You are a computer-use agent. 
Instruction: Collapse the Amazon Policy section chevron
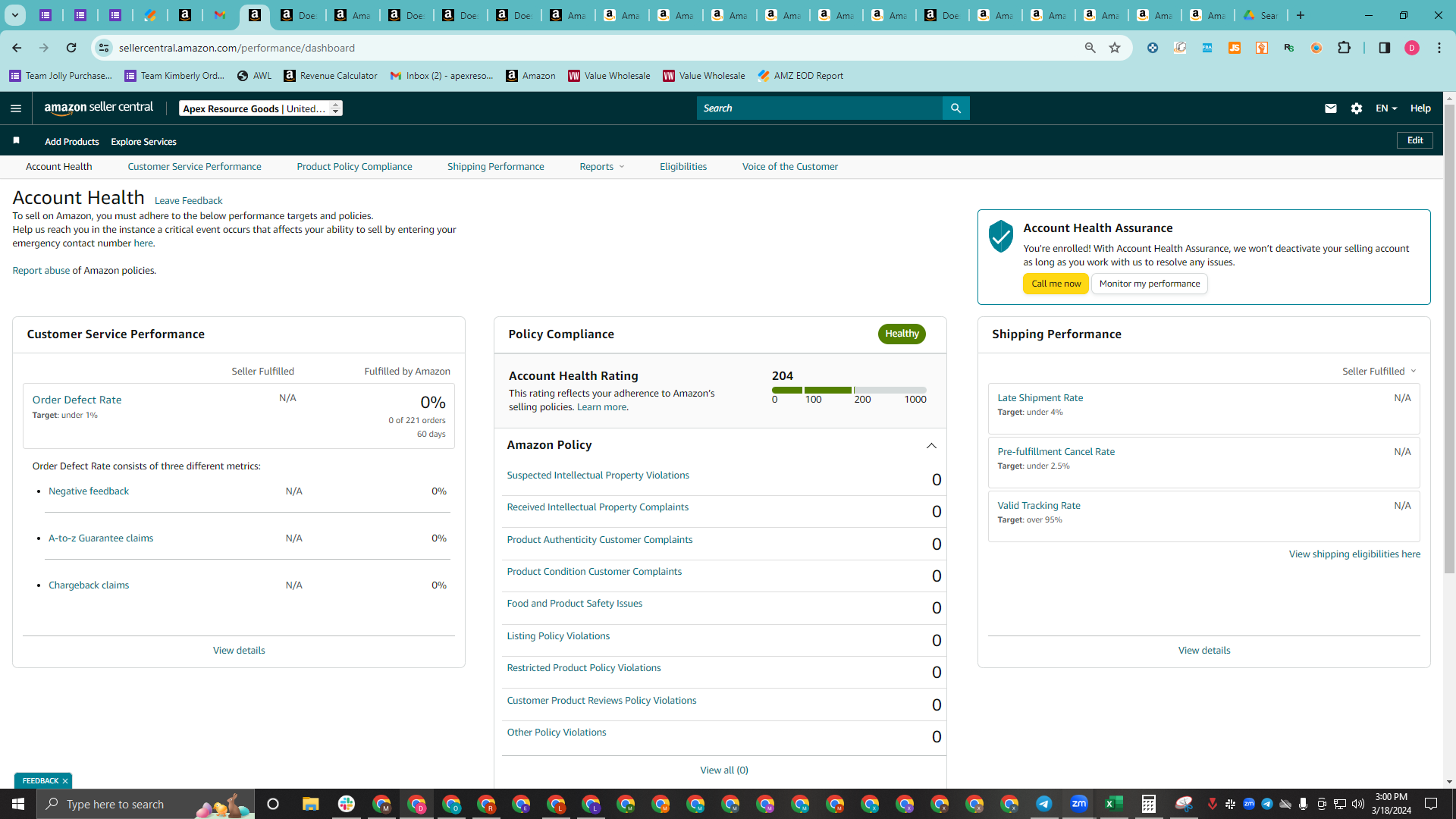pyautogui.click(x=931, y=446)
